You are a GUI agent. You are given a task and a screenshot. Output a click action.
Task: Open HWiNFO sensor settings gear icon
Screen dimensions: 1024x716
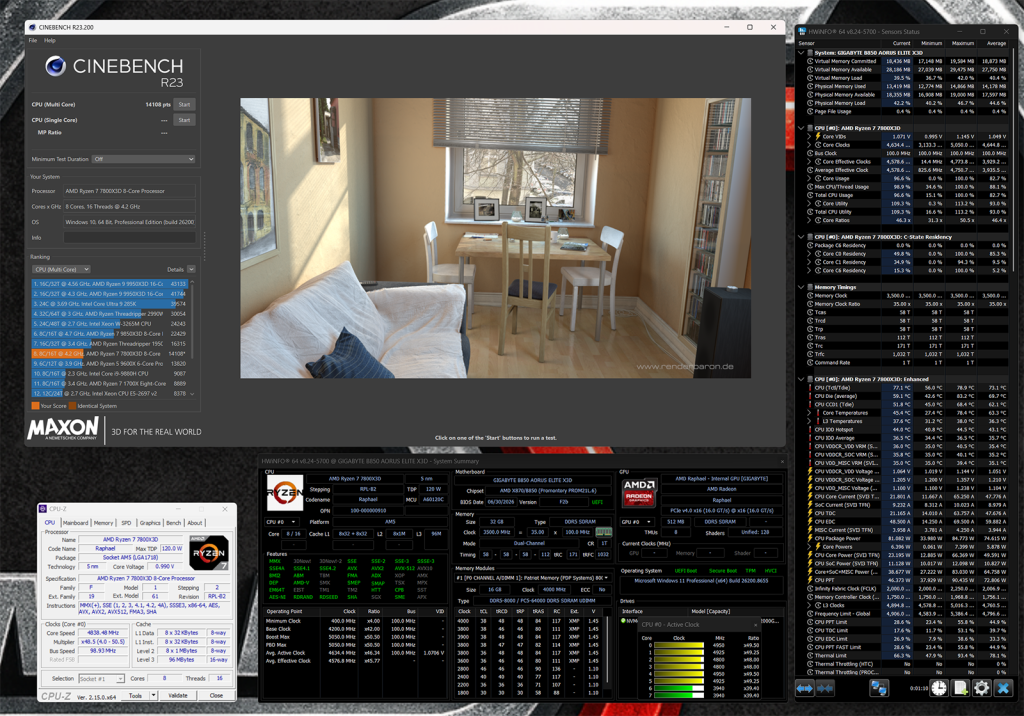click(982, 688)
